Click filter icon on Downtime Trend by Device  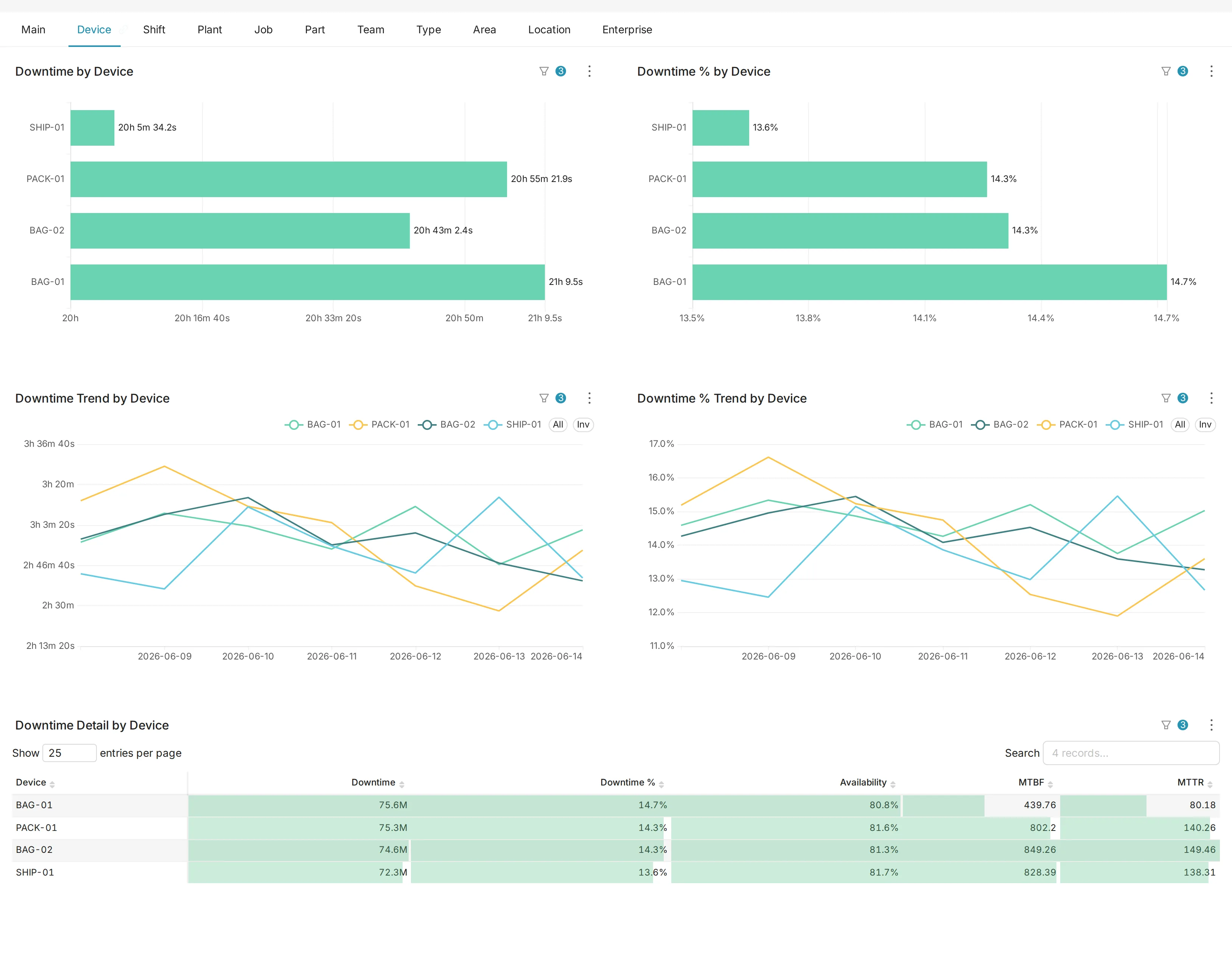(544, 398)
